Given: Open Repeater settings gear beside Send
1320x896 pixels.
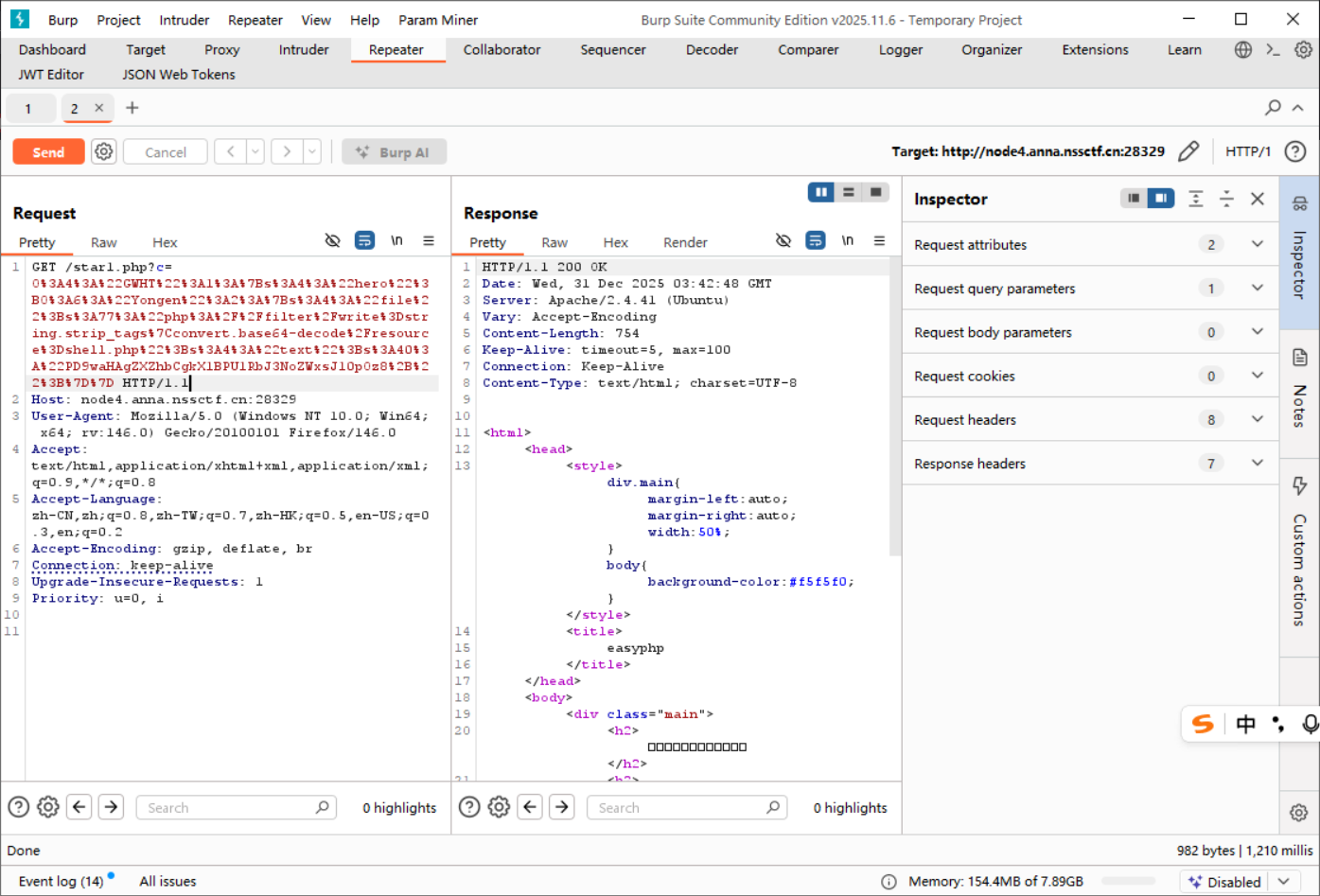Looking at the screenshot, I should tap(104, 151).
